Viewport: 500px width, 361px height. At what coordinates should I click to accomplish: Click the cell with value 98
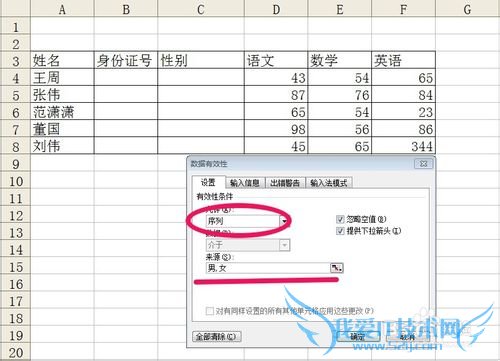pos(276,129)
